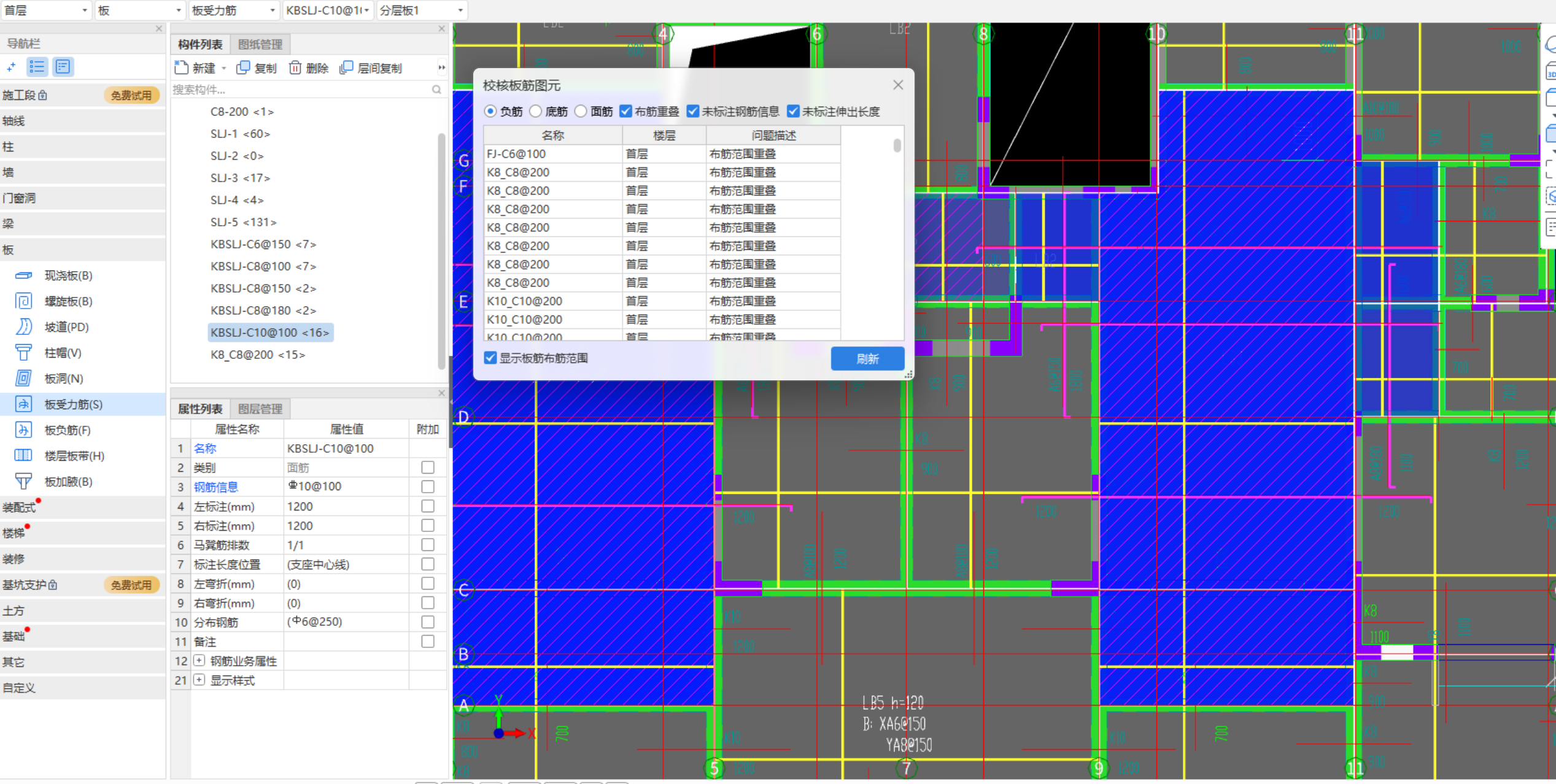The height and width of the screenshot is (784, 1556).
Task: Click the 复制 copy icon
Action: click(x=243, y=67)
